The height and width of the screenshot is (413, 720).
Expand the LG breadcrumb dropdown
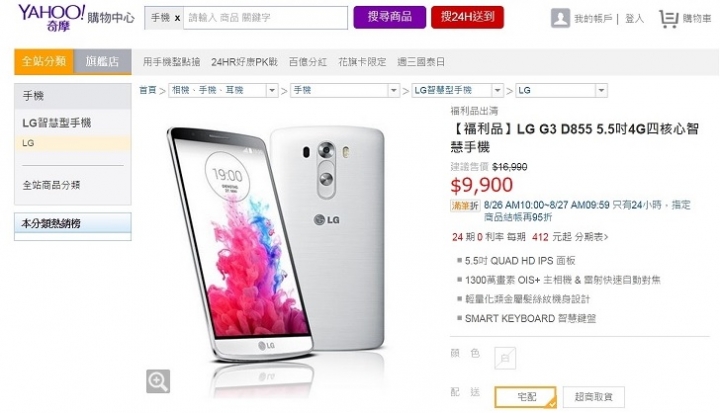(x=602, y=91)
